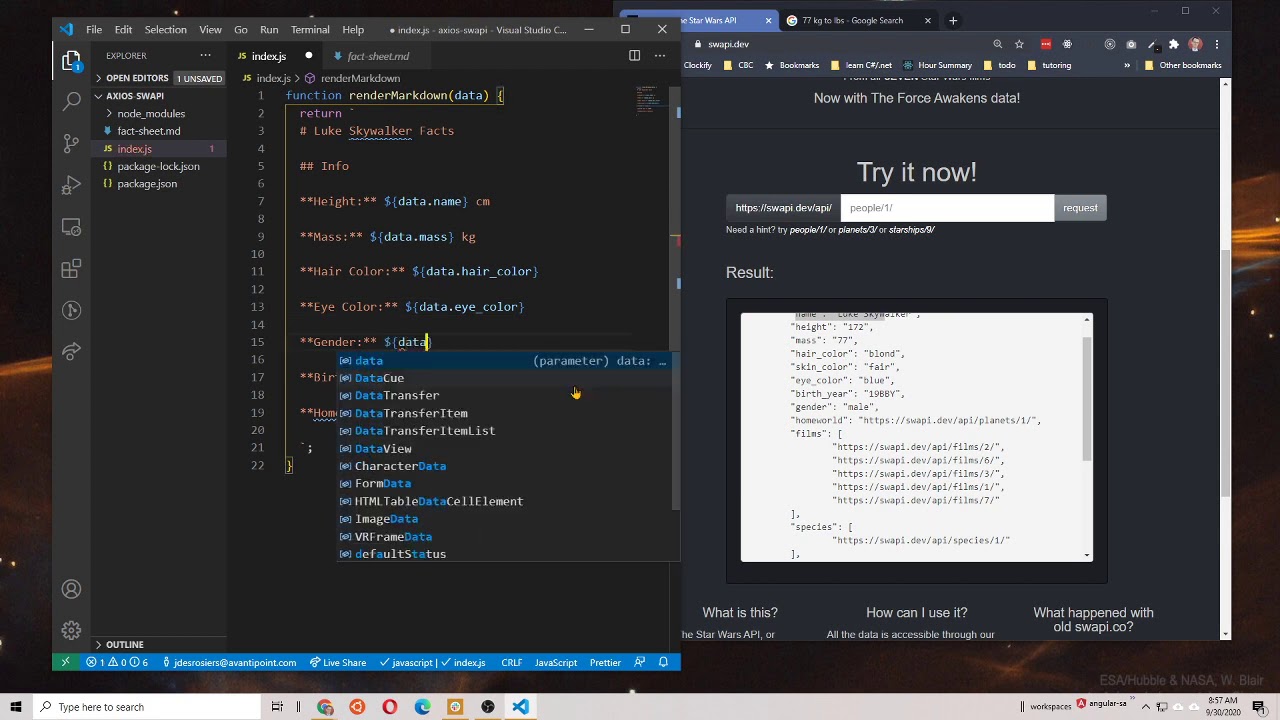Open package-lock.json in the Explorer
Screen dimensions: 1280x720
tap(158, 166)
